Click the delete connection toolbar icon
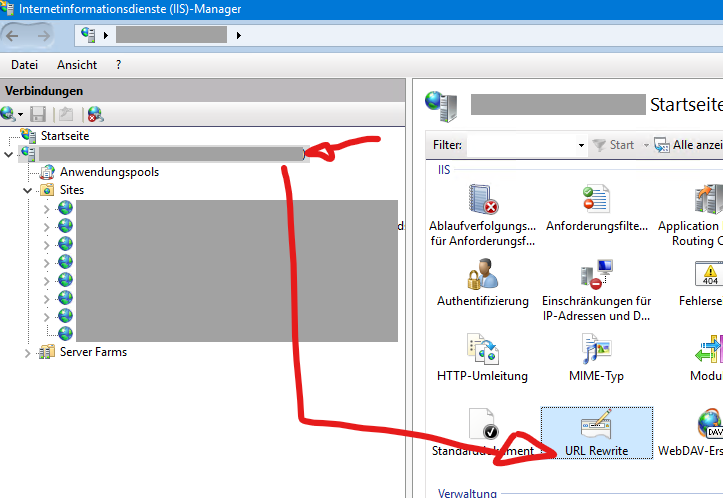Screen dimensions: 723x498 (x=95, y=114)
